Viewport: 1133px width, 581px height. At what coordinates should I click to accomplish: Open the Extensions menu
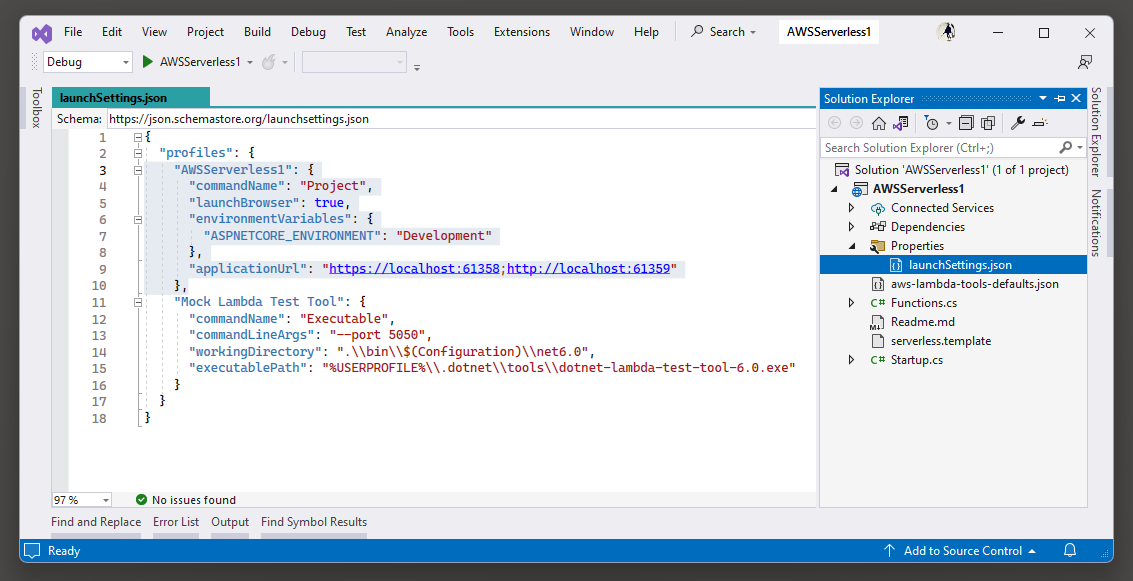[522, 32]
